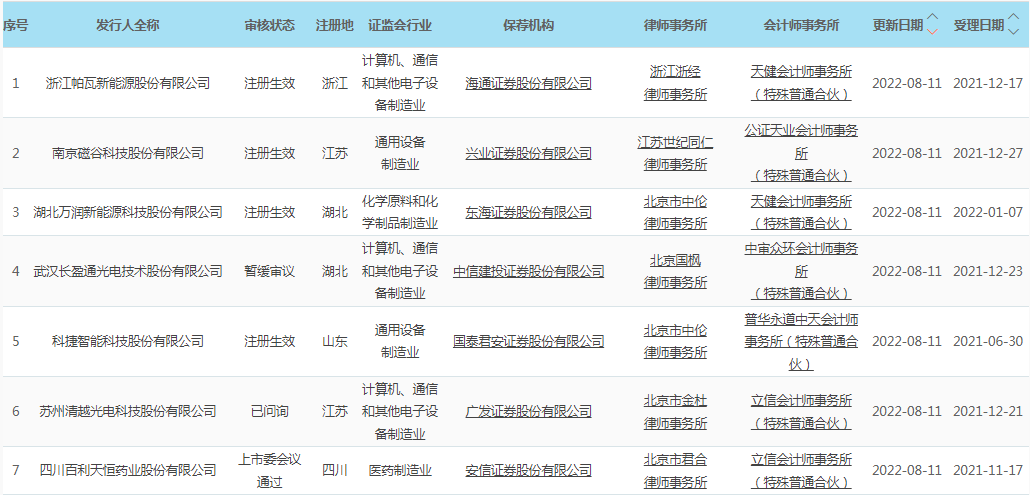Click 安信证券股份有限公司 link
Viewport: 1030px width, 495px height.
pos(528,470)
